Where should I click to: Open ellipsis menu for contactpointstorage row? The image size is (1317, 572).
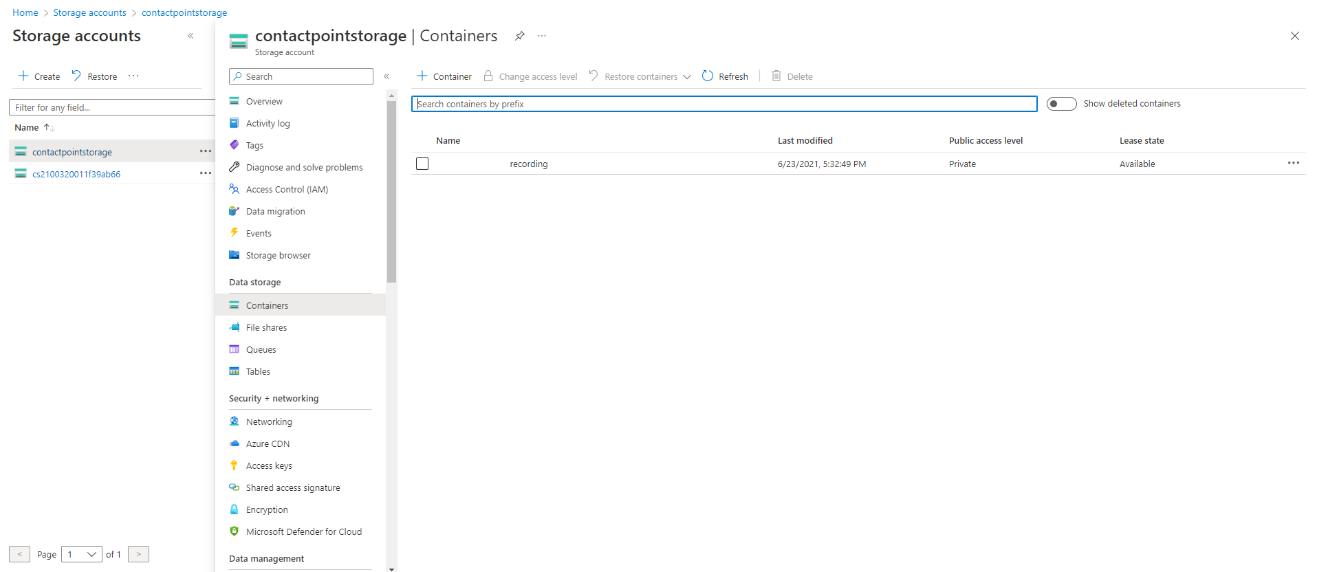pyautogui.click(x=205, y=151)
